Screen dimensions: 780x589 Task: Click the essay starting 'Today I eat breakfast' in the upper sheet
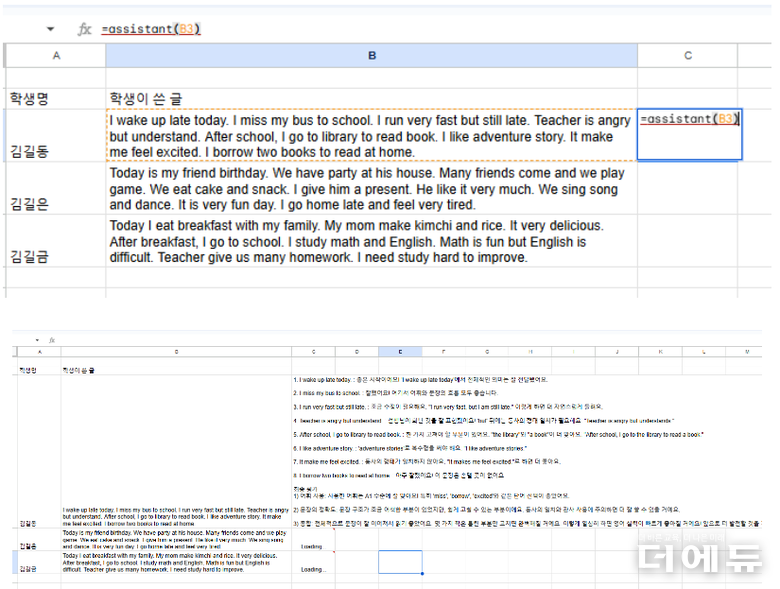click(x=372, y=241)
